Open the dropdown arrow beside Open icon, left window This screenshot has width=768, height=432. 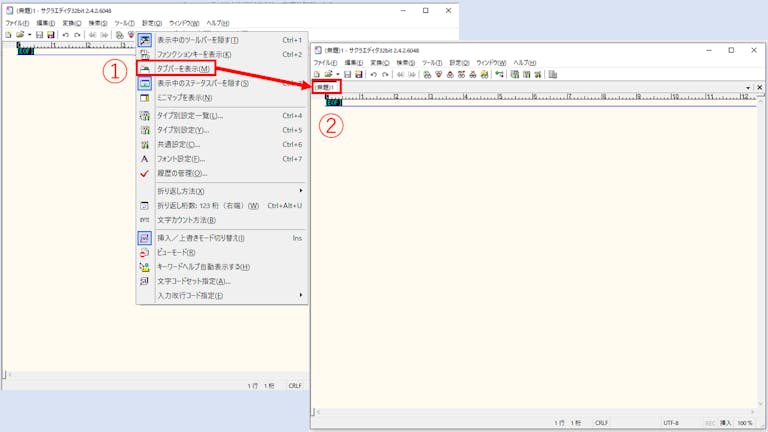pos(29,35)
